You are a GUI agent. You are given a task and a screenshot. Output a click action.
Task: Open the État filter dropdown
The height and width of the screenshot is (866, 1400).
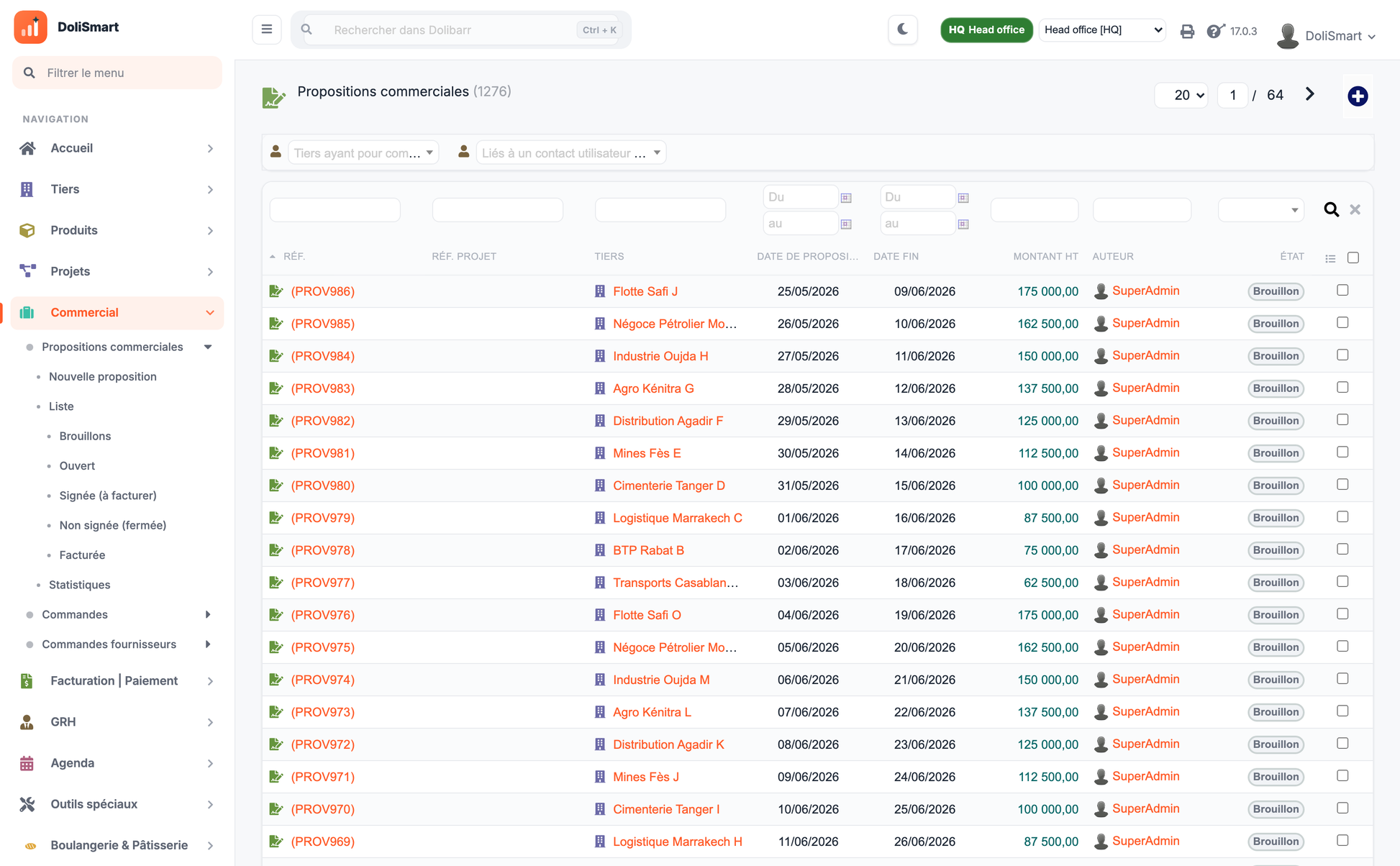1261,210
